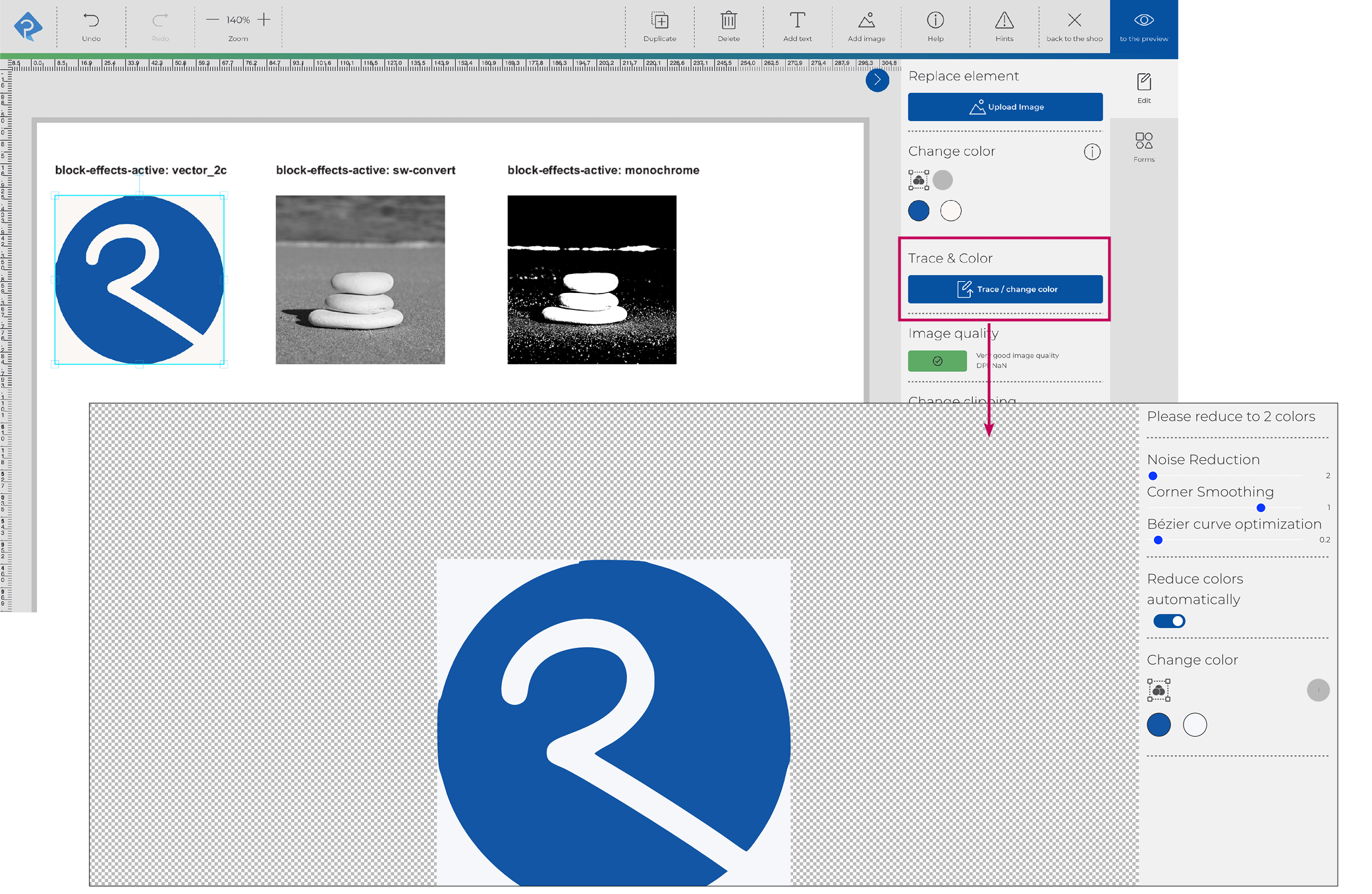The height and width of the screenshot is (894, 1372).
Task: Click the Delete trash icon
Action: [x=728, y=20]
